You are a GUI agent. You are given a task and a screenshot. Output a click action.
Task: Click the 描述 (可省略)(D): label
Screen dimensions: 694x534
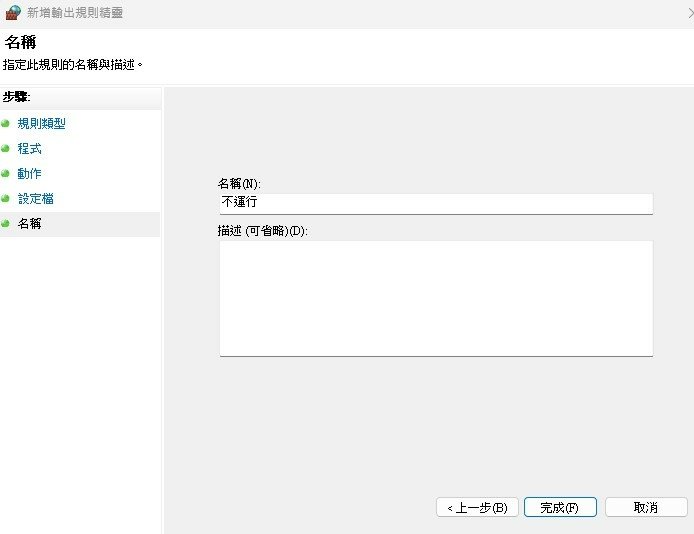[262, 231]
